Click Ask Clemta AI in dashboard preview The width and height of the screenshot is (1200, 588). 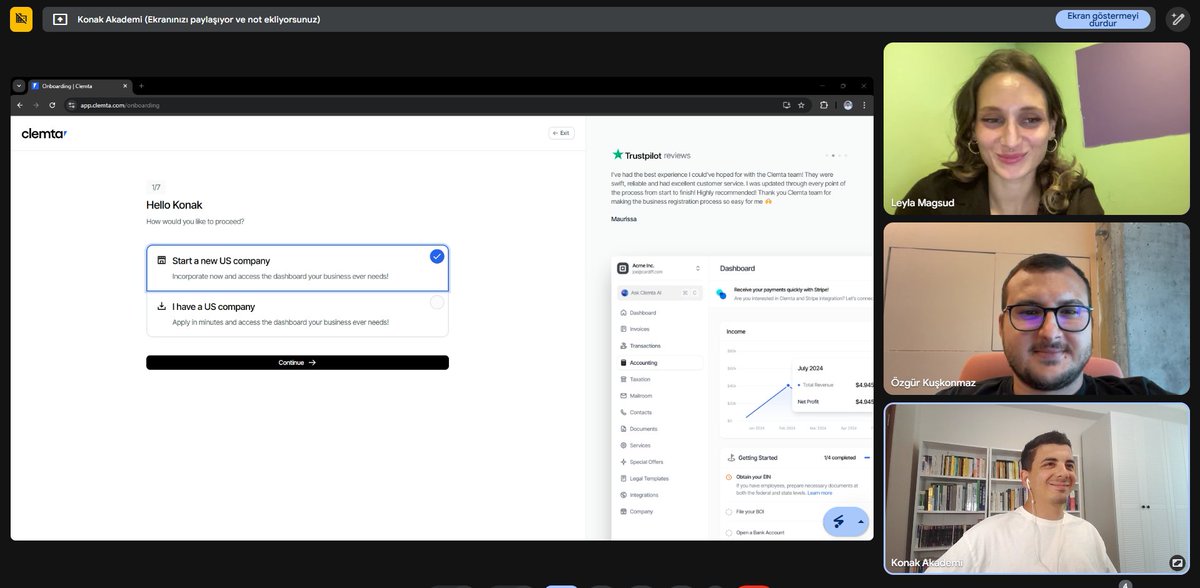click(659, 293)
